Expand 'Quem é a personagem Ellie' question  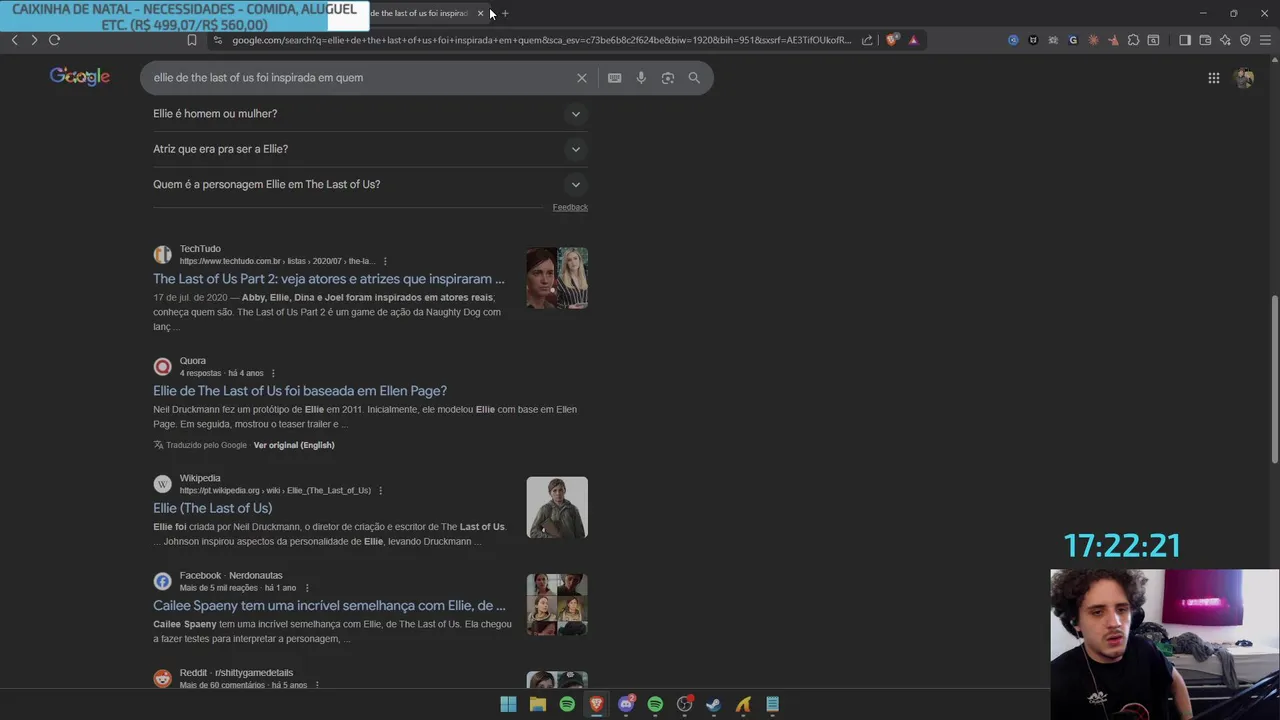click(370, 184)
